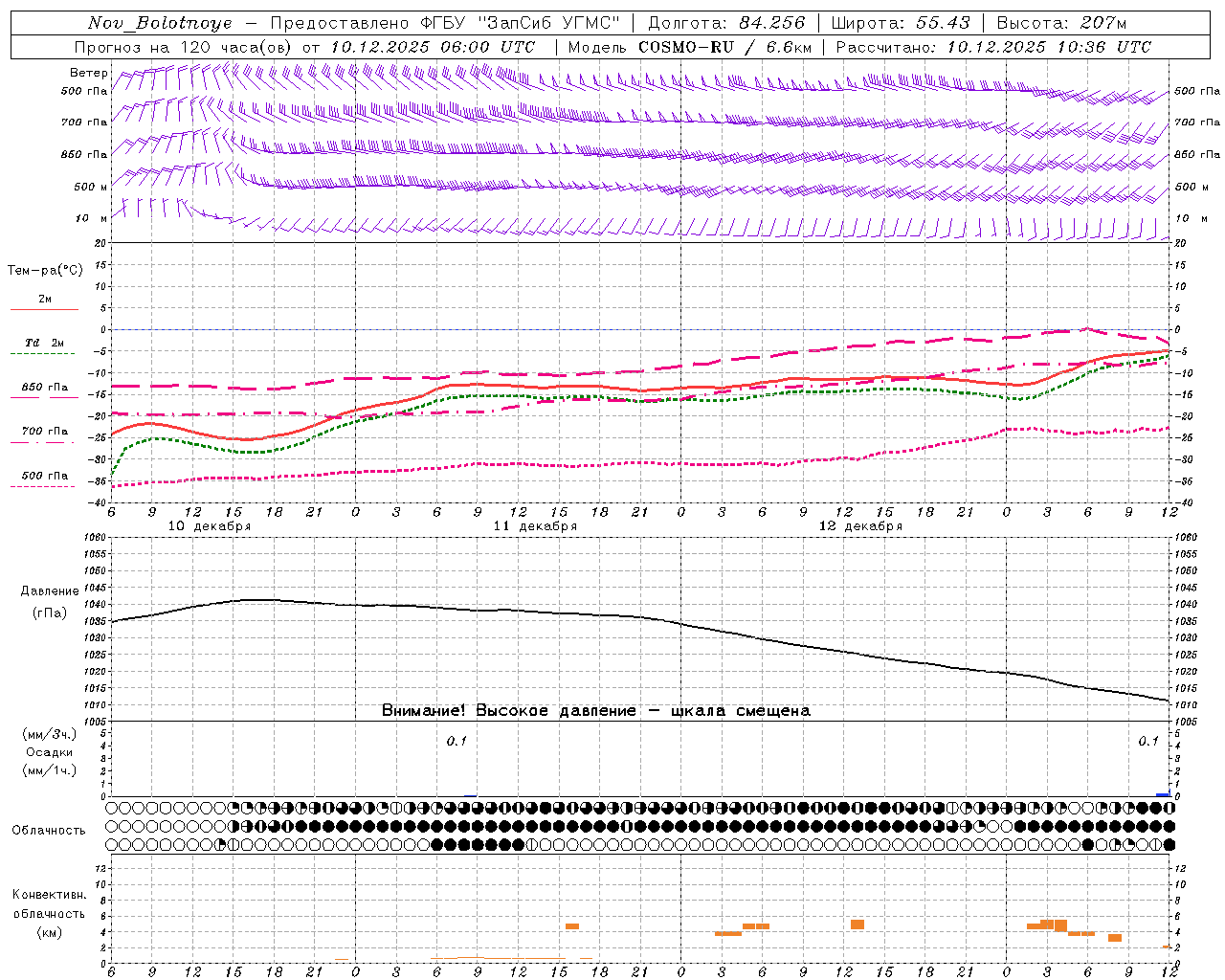
Task: Click the Осадки panel label
Action: click(x=50, y=753)
